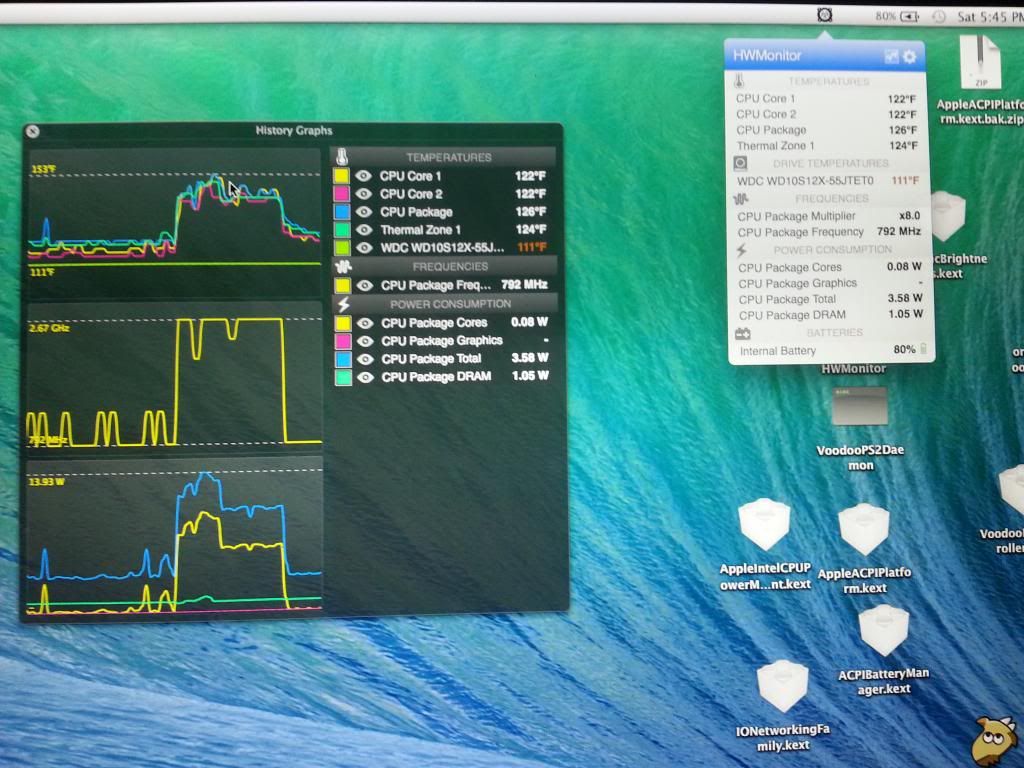Image resolution: width=1024 pixels, height=768 pixels.
Task: Select CPU Package Total 3.58 W popup row
Action: tap(830, 299)
